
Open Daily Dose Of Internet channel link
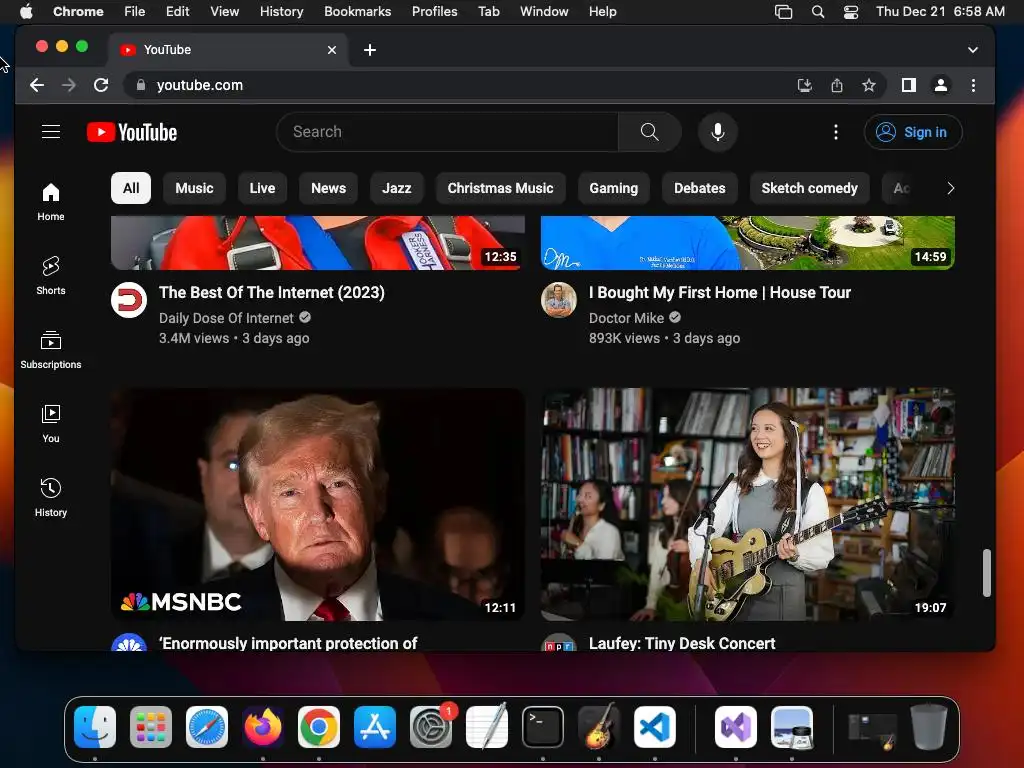pos(226,318)
